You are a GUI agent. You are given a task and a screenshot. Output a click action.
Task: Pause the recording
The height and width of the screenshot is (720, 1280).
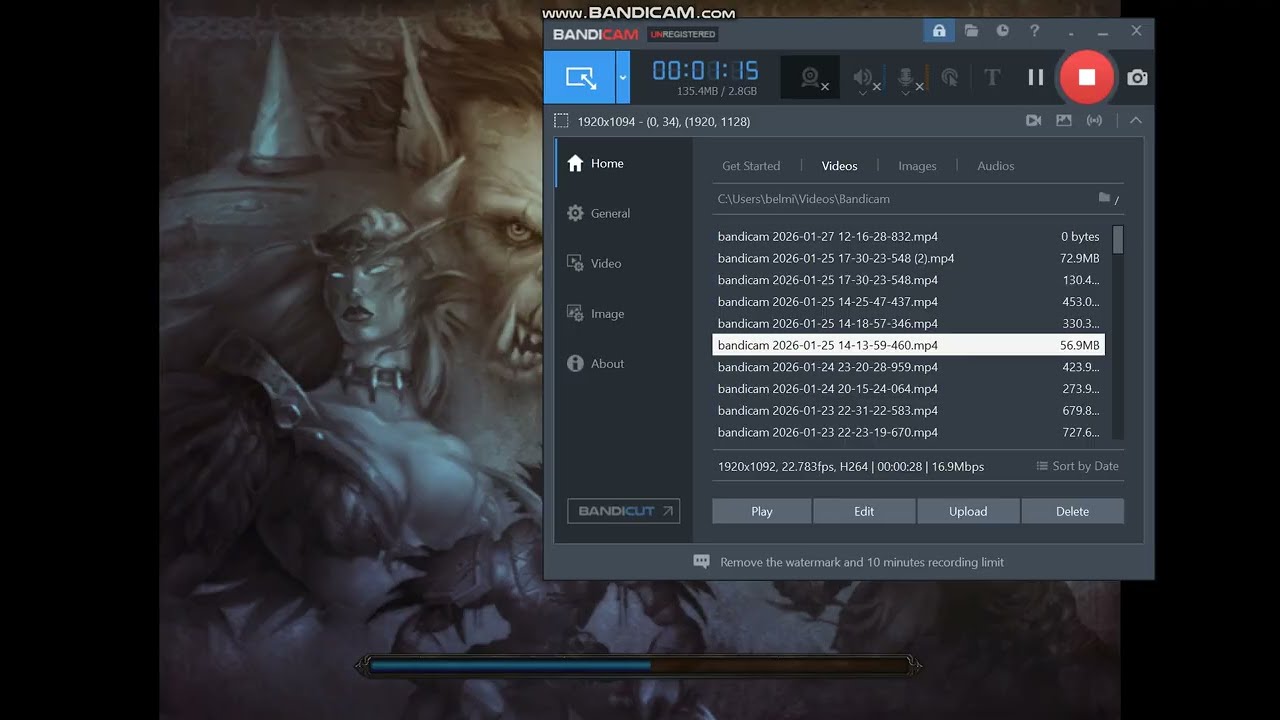click(x=1036, y=77)
